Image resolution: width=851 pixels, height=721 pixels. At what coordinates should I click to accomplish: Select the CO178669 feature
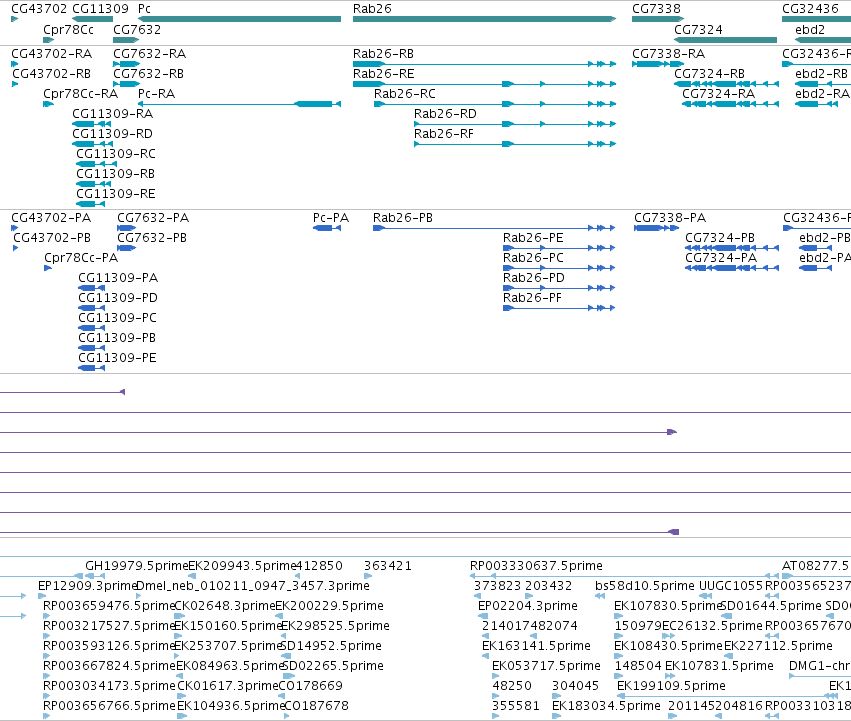310,686
